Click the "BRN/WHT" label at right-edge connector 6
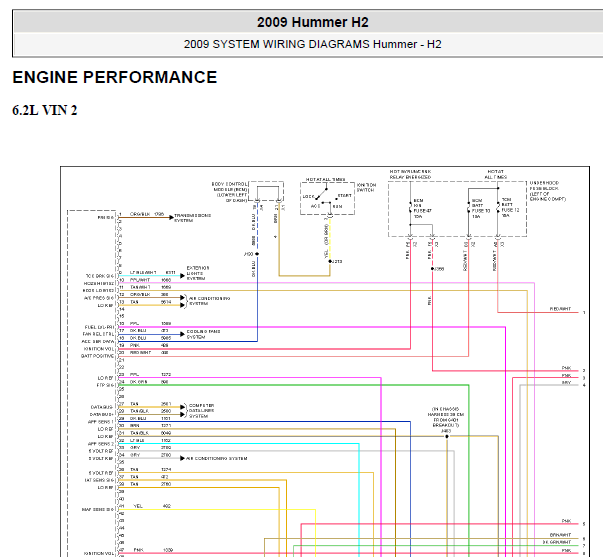Viewport: 603px width, 557px height. click(x=560, y=535)
